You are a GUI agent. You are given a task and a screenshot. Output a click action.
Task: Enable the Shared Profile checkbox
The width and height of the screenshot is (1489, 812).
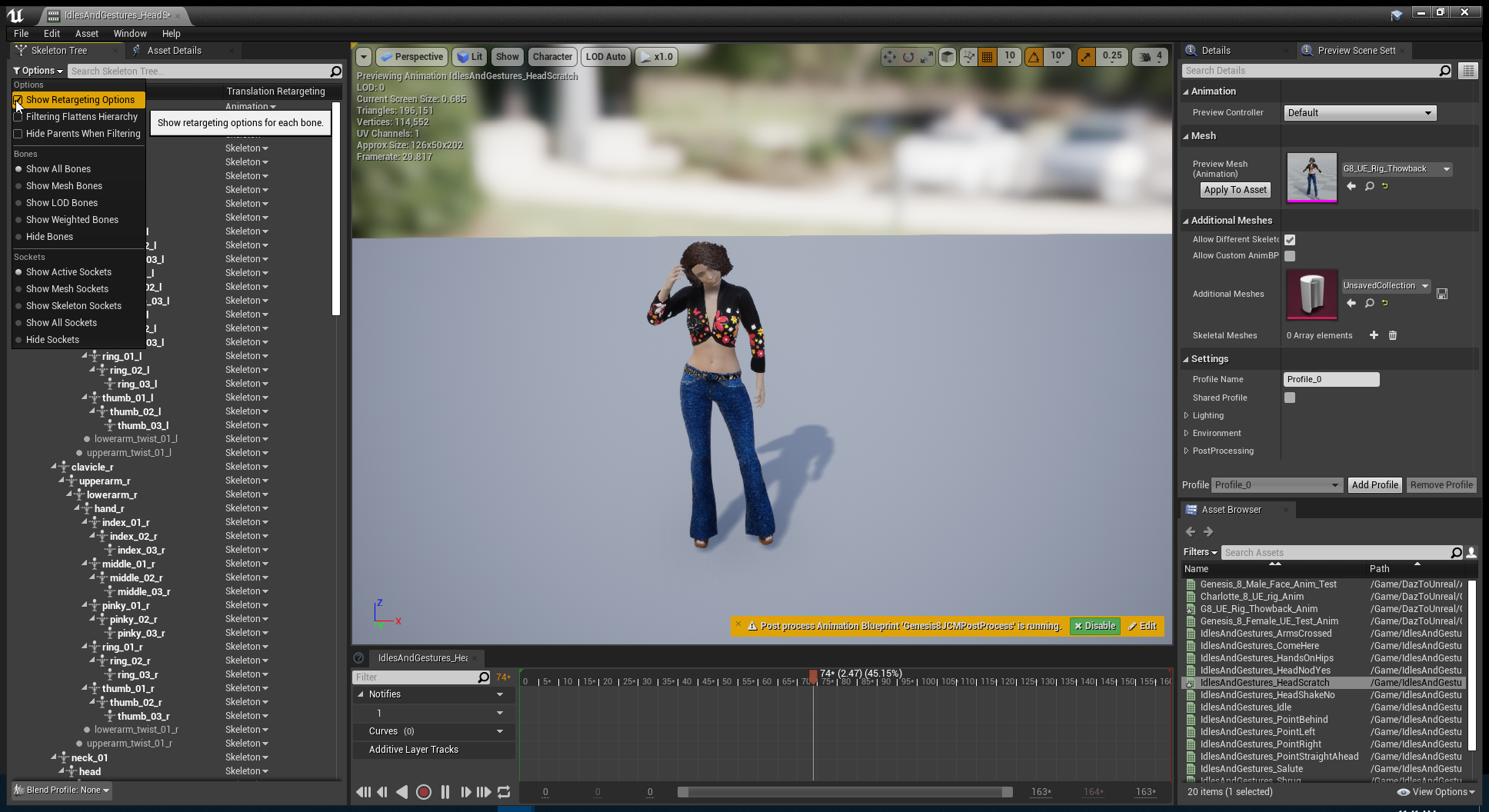coord(1290,398)
